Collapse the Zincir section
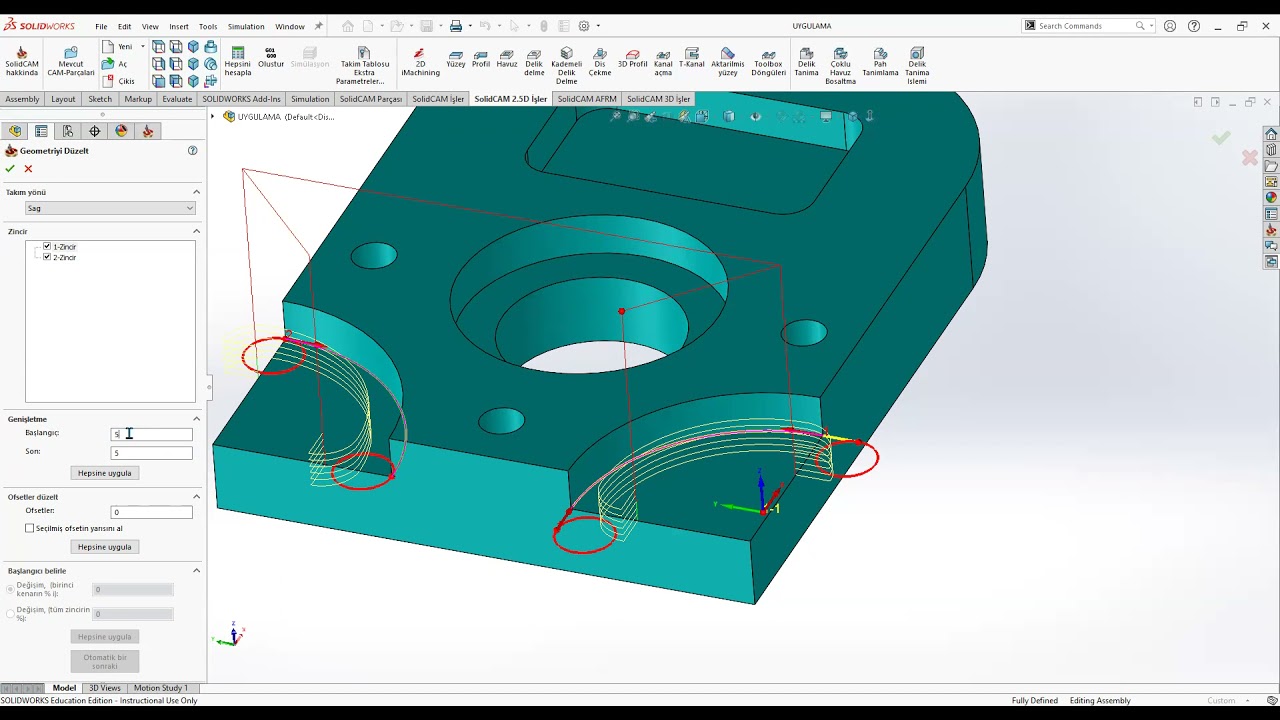This screenshot has height=720, width=1280. [x=196, y=231]
